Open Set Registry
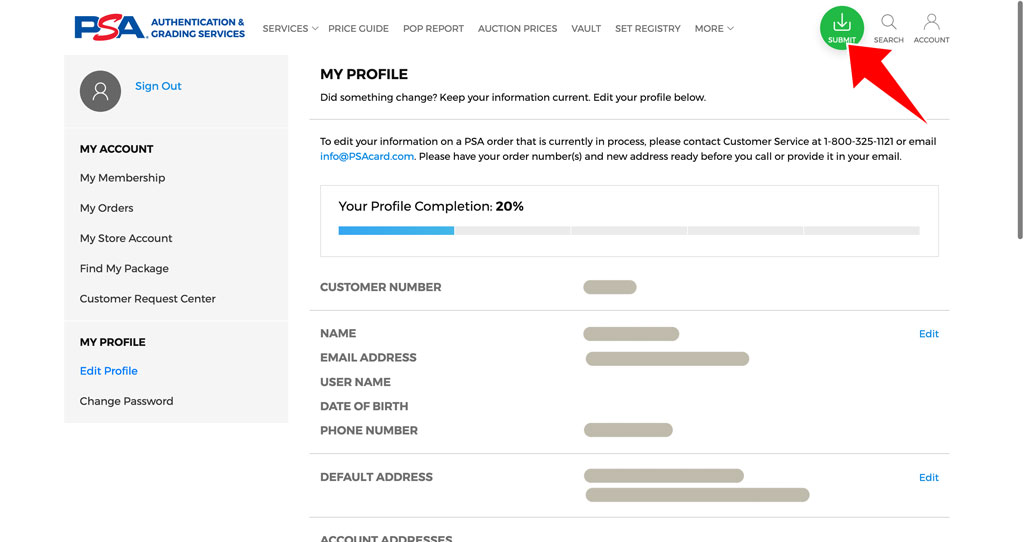 647,29
